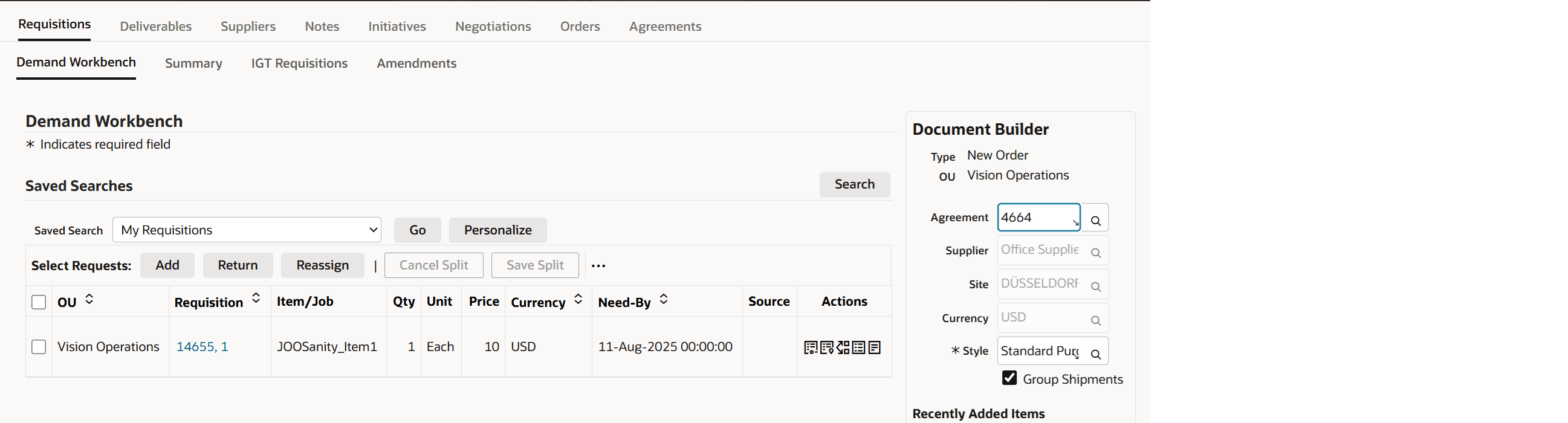Click the Style search magnifier icon
Image resolution: width=1568 pixels, height=423 pixels.
pos(1095,353)
